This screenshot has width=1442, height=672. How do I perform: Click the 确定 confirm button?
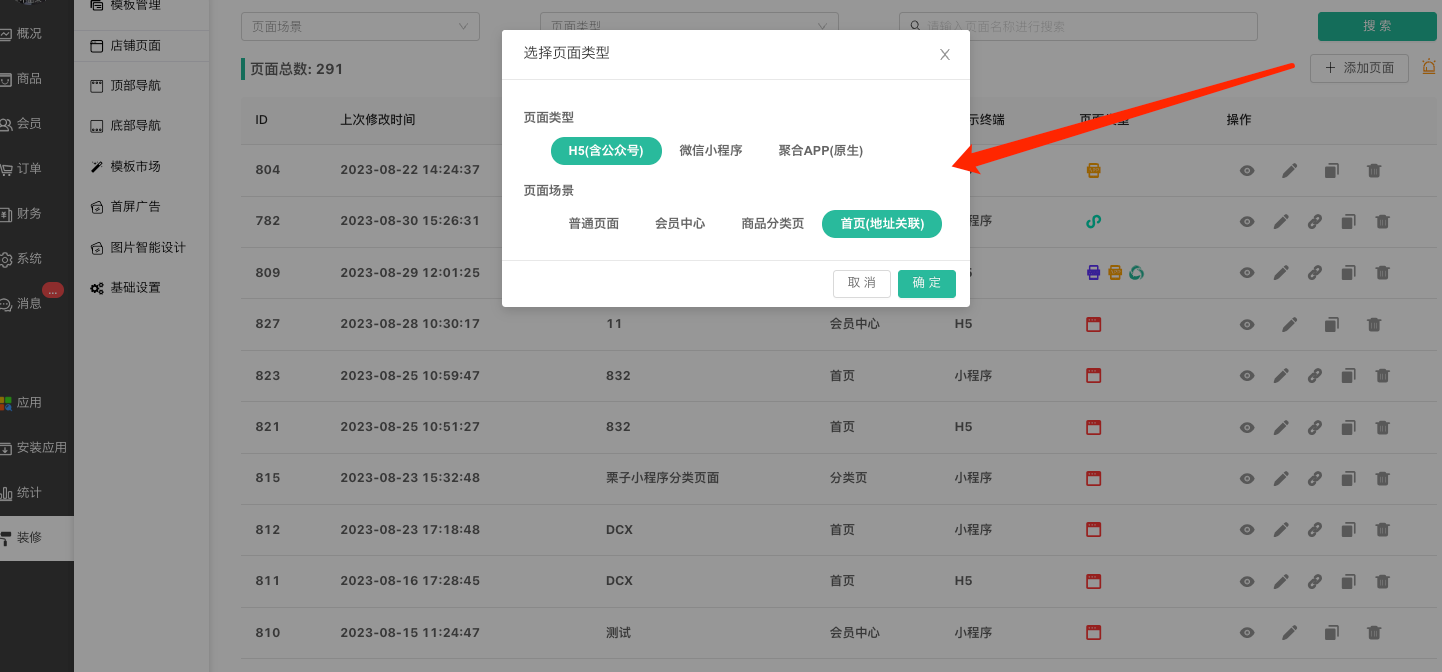pyautogui.click(x=926, y=283)
